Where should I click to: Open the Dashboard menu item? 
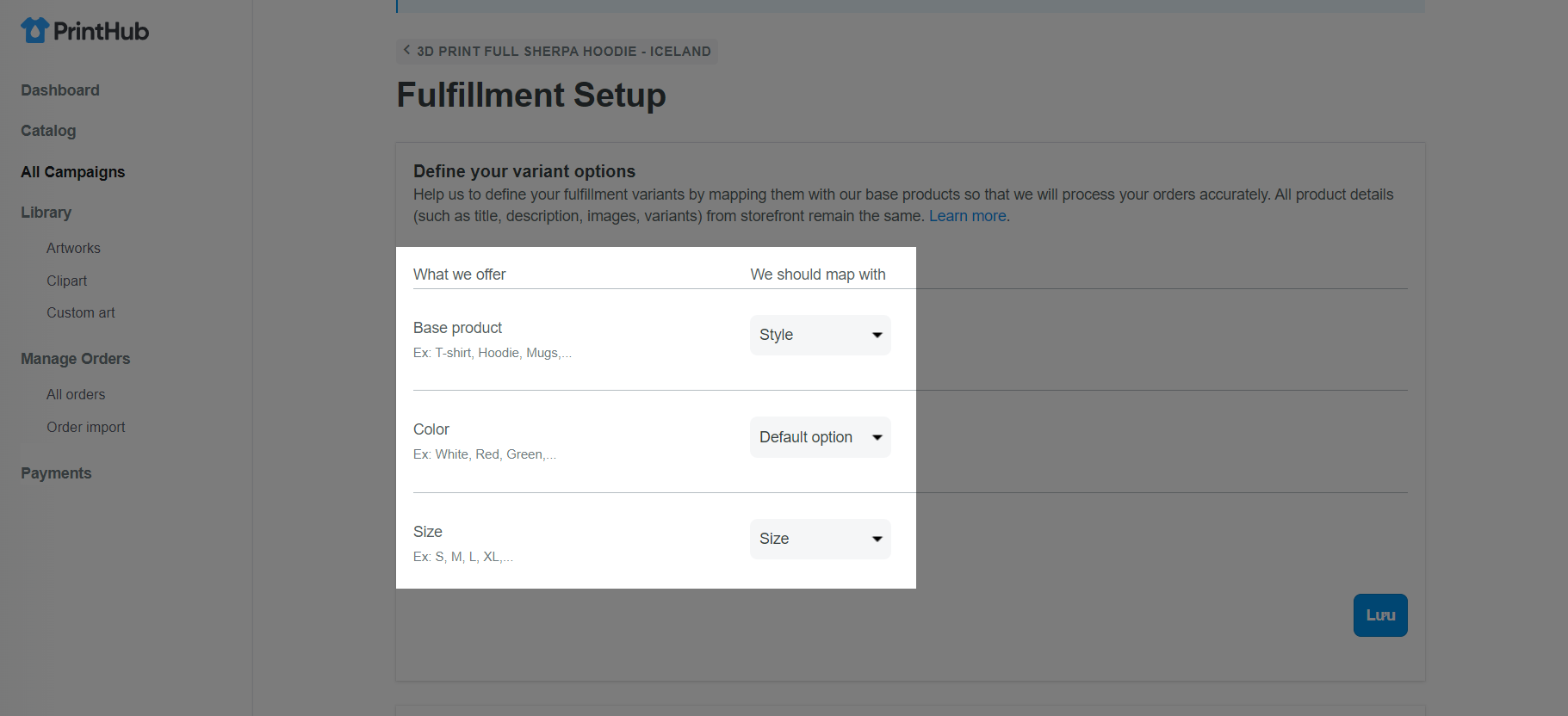[60, 90]
